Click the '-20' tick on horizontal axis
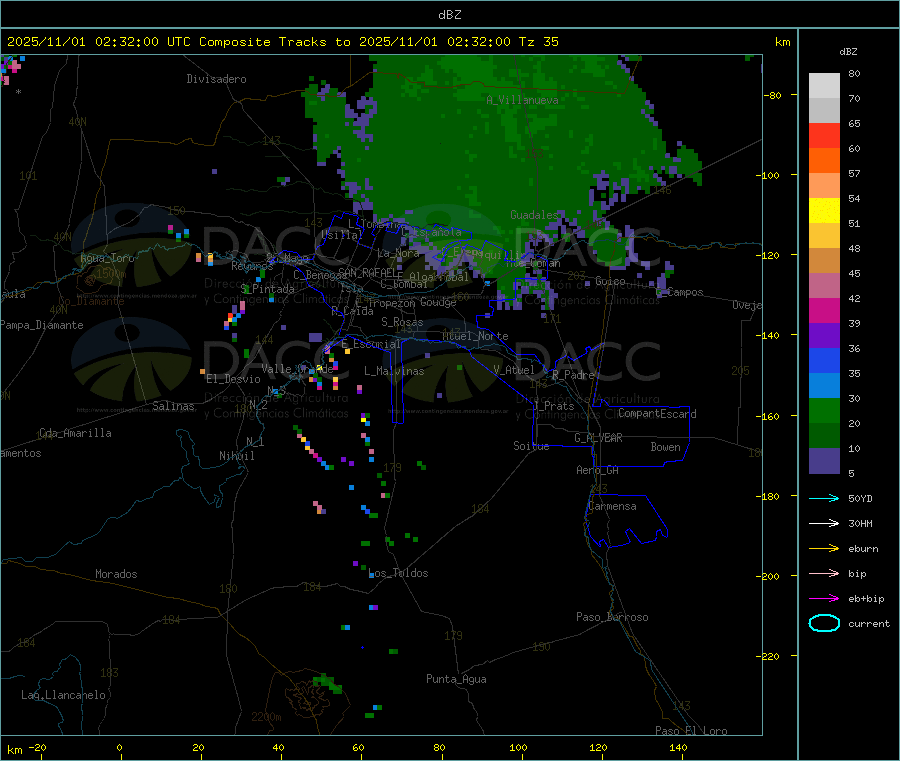The image size is (900, 761). 37,747
